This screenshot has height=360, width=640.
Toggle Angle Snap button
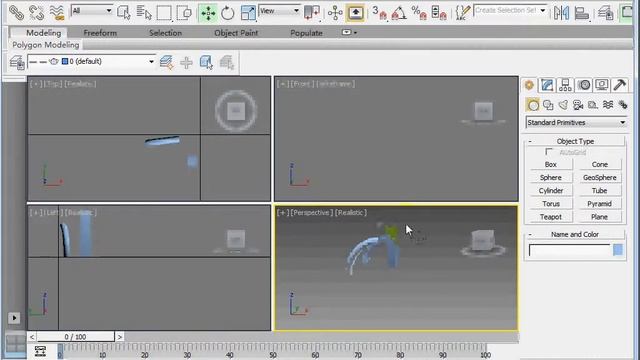(399, 13)
